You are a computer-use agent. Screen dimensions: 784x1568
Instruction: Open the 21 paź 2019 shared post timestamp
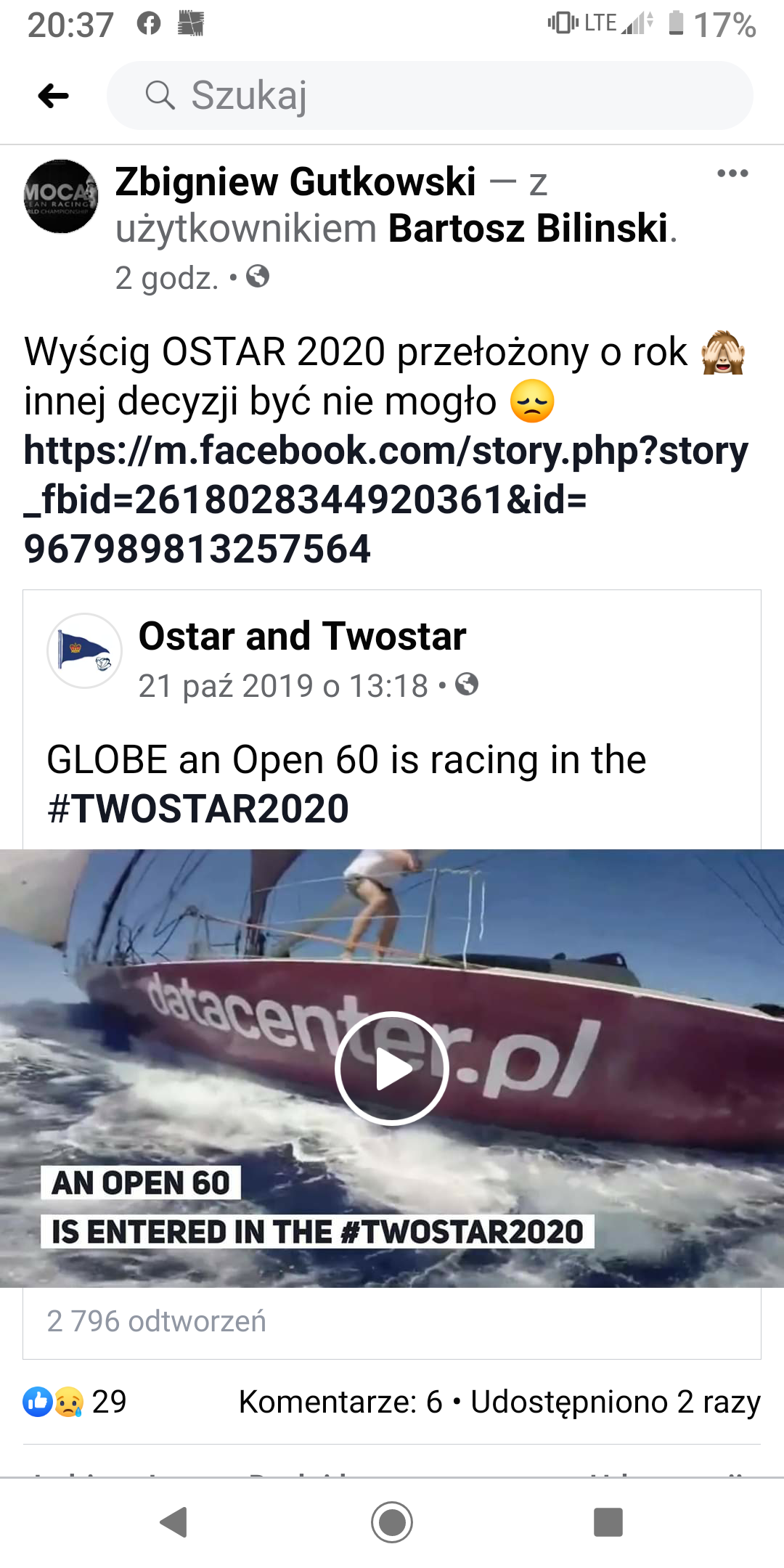coord(283,686)
